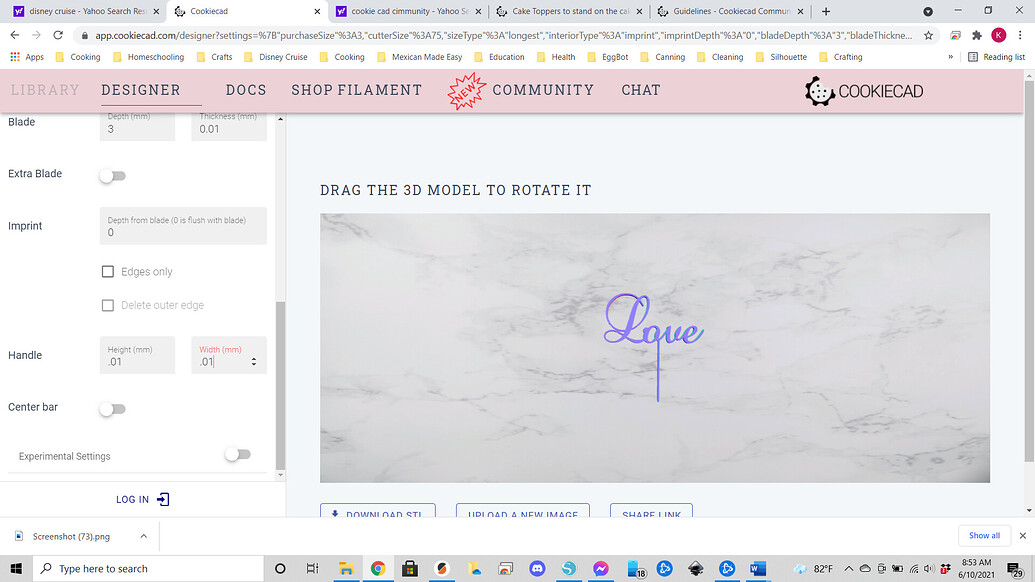
Task: Open File Explorer from the taskbar
Action: (x=345, y=568)
